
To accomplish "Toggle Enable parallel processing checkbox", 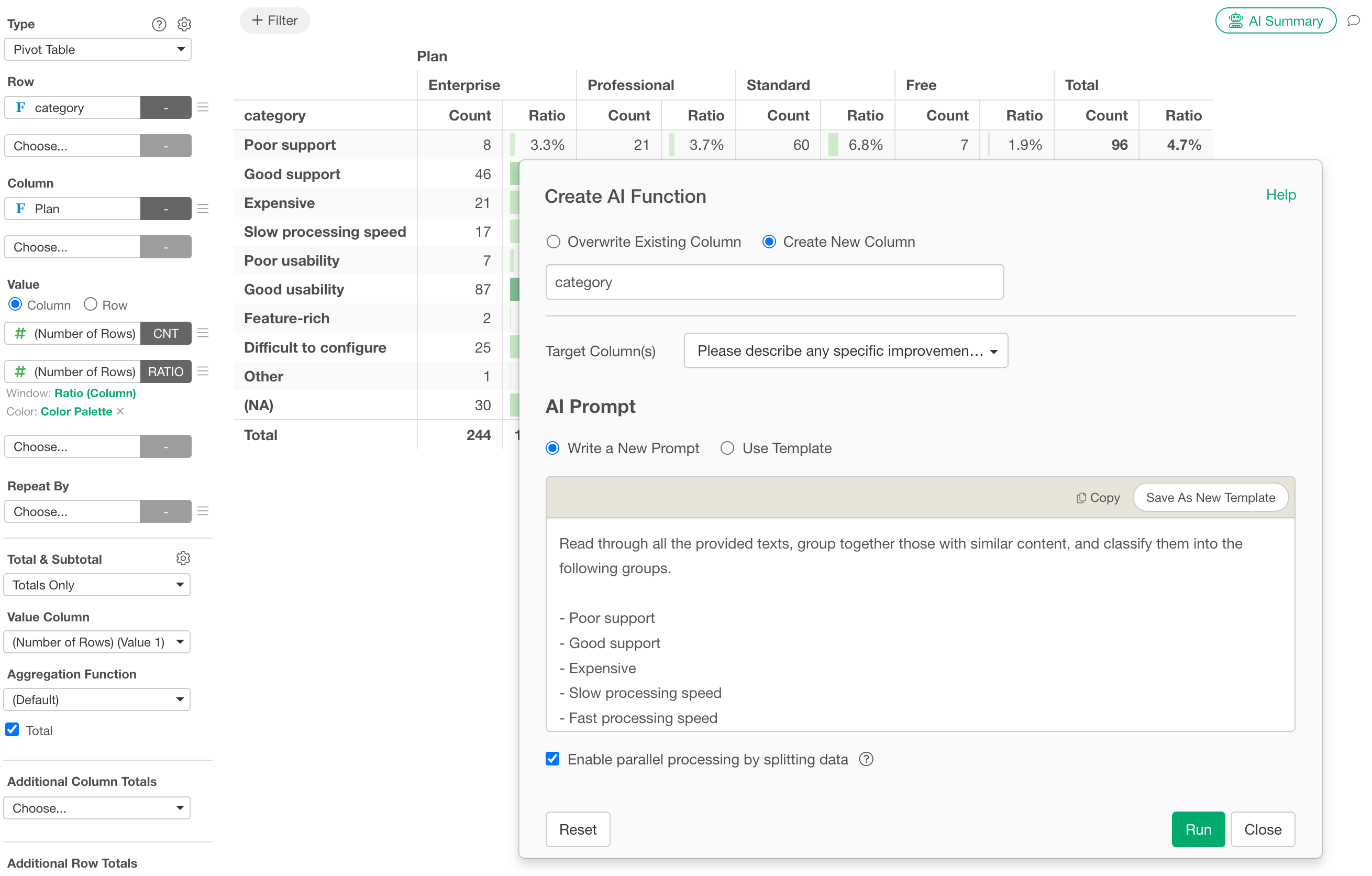I will click(x=552, y=759).
